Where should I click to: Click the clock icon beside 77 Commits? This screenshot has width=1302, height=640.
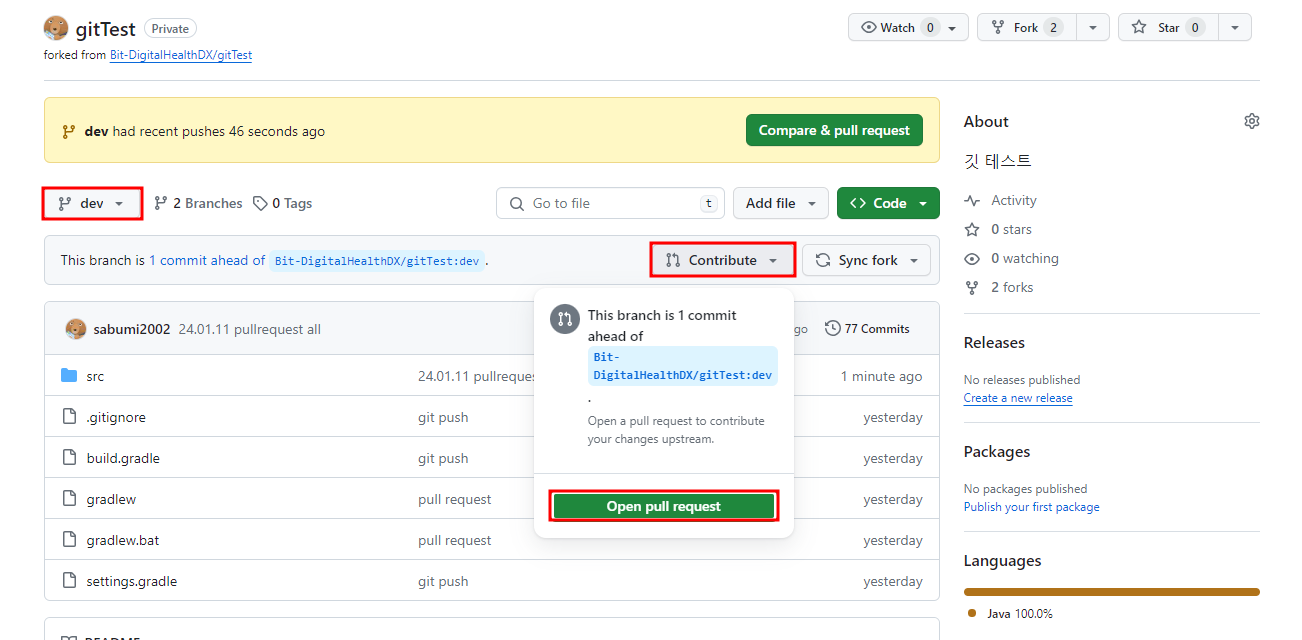832,328
